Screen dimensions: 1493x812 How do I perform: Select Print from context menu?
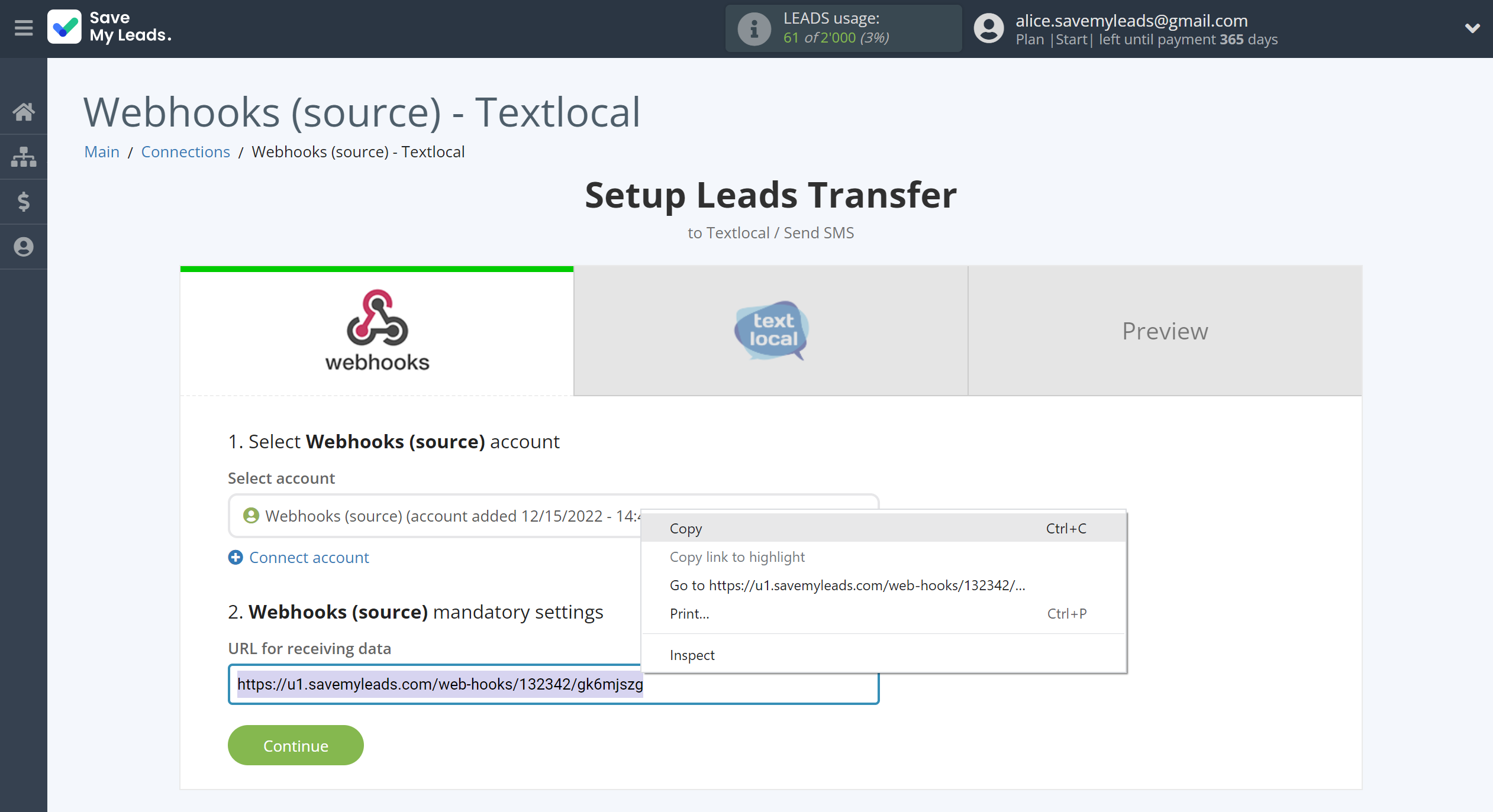(690, 613)
